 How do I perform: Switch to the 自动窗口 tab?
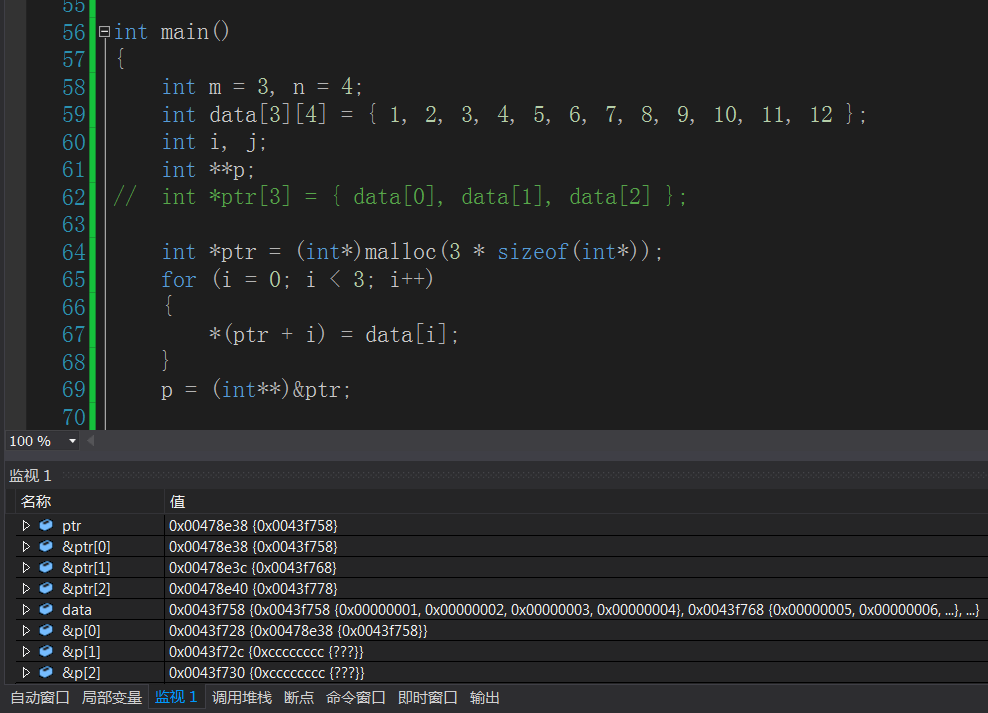click(x=40, y=698)
